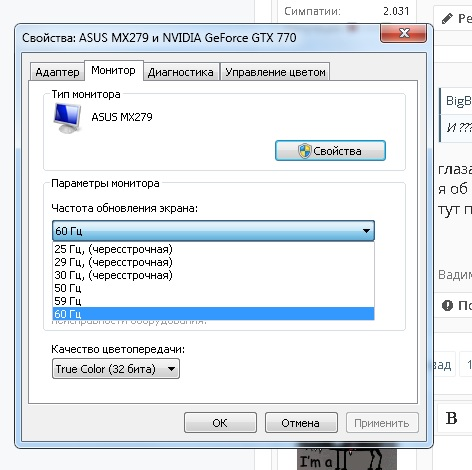Select 30 Гц interlaced refresh rate
Image resolution: width=472 pixels, height=470 pixels.
click(213, 275)
